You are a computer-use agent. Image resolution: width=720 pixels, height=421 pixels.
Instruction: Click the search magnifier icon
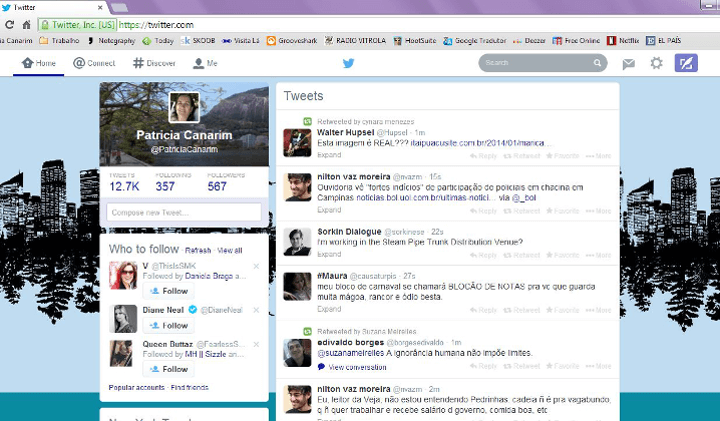[597, 63]
